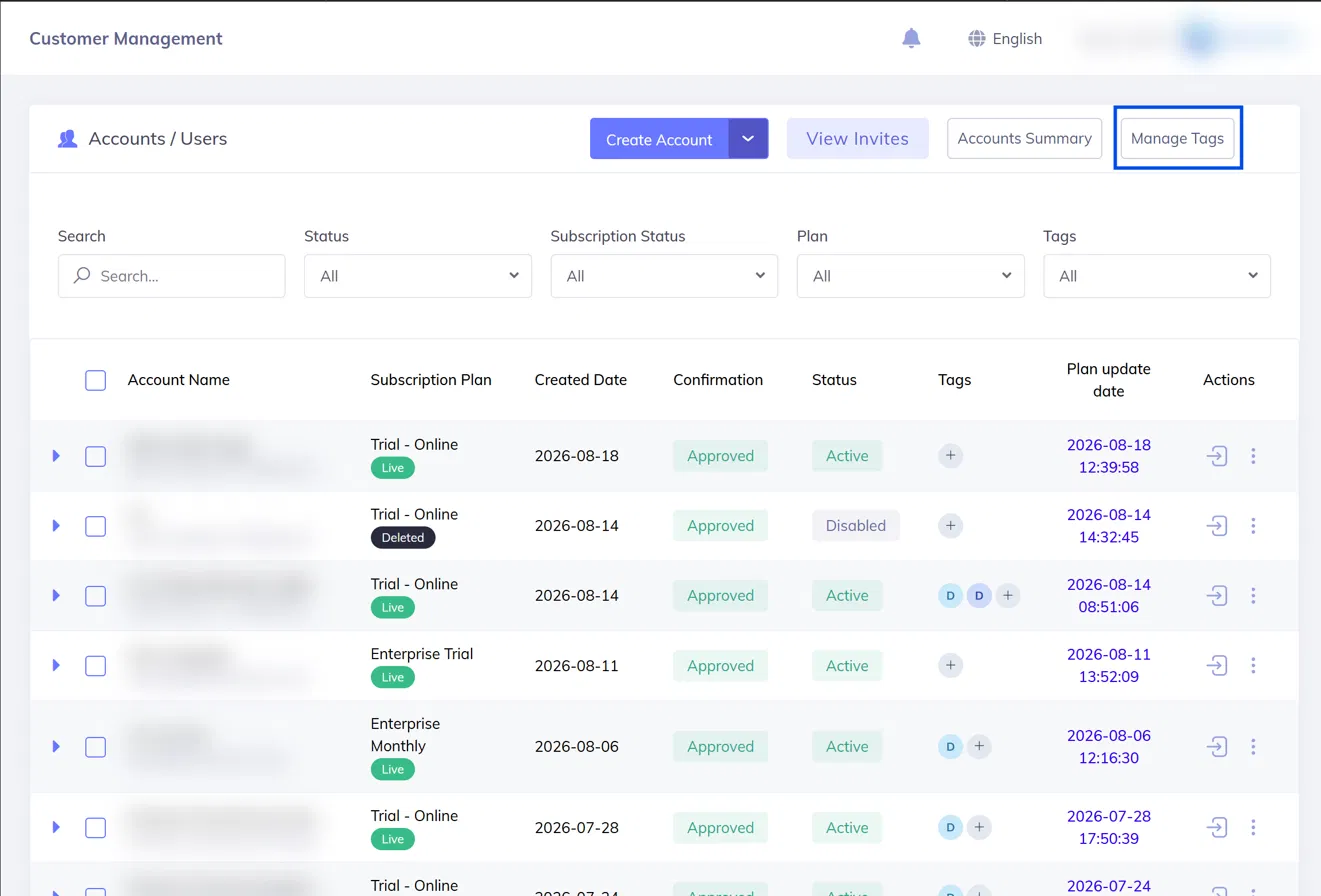Sort by Created Date column header
Screen dimensions: 1321x896
(581, 380)
